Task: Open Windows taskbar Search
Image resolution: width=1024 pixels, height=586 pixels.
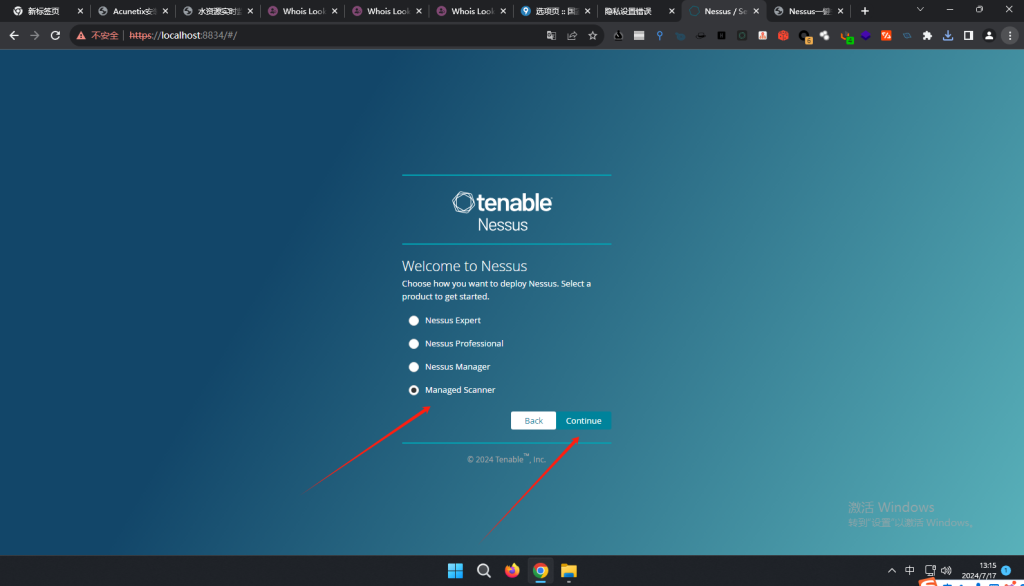Action: coord(483,571)
